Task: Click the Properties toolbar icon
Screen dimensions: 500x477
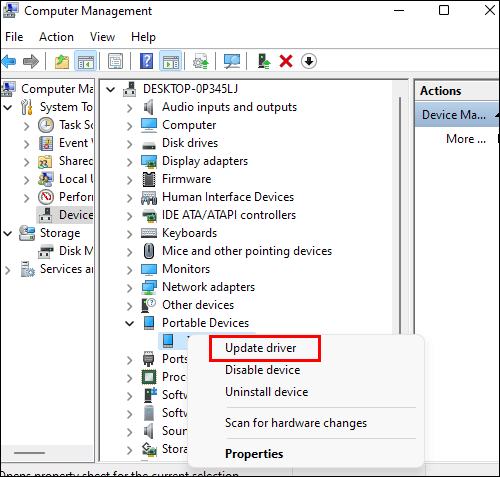Action: [x=115, y=61]
